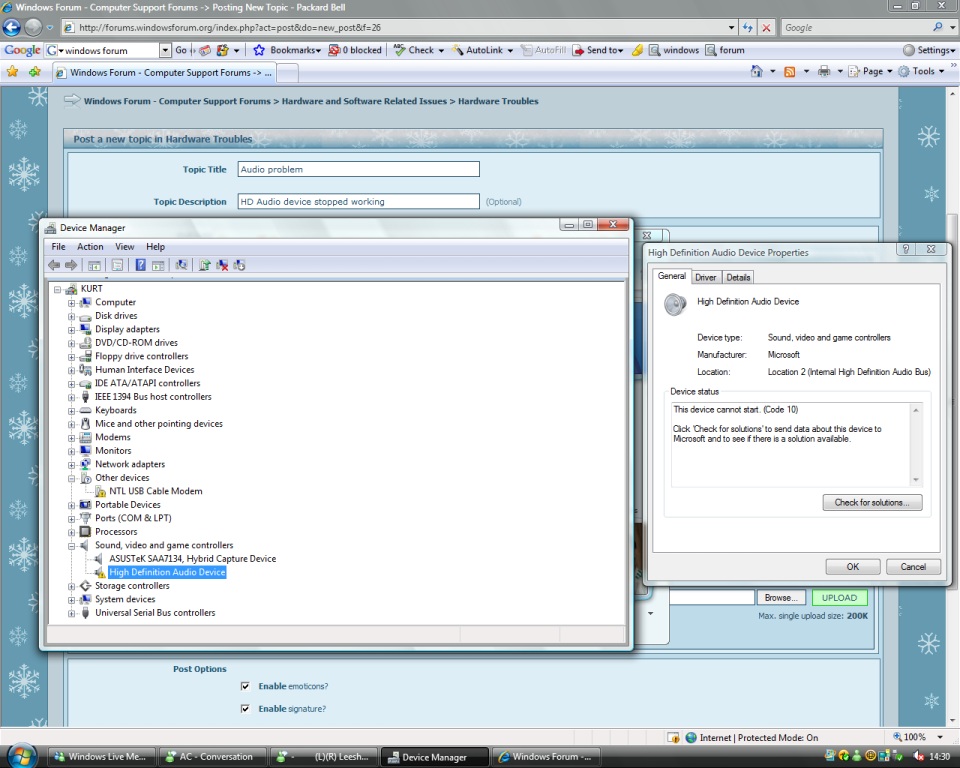Click the Browse button

click(x=781, y=598)
